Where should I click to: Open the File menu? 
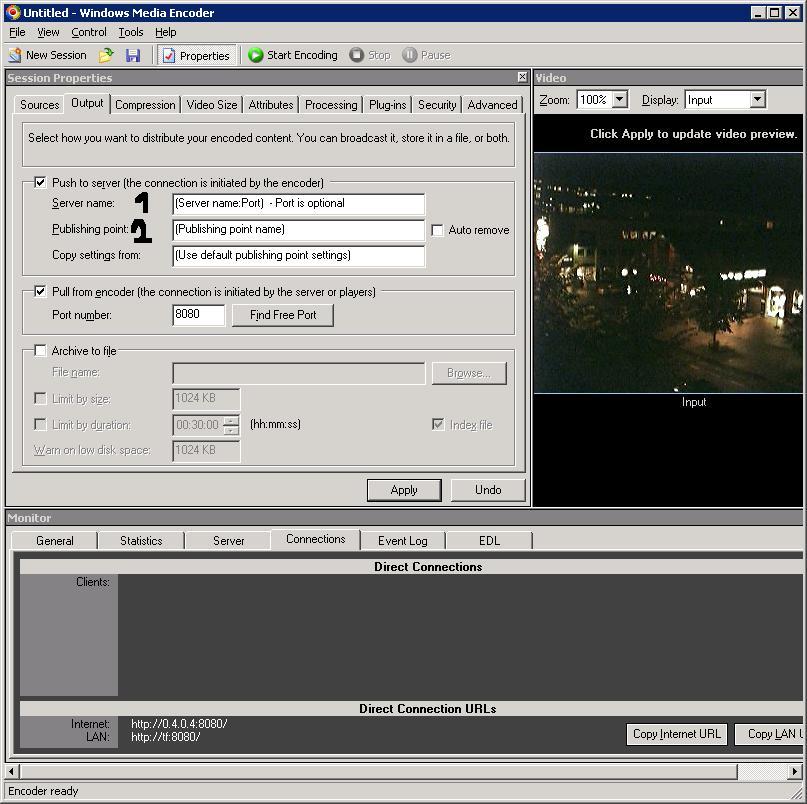tap(17, 32)
